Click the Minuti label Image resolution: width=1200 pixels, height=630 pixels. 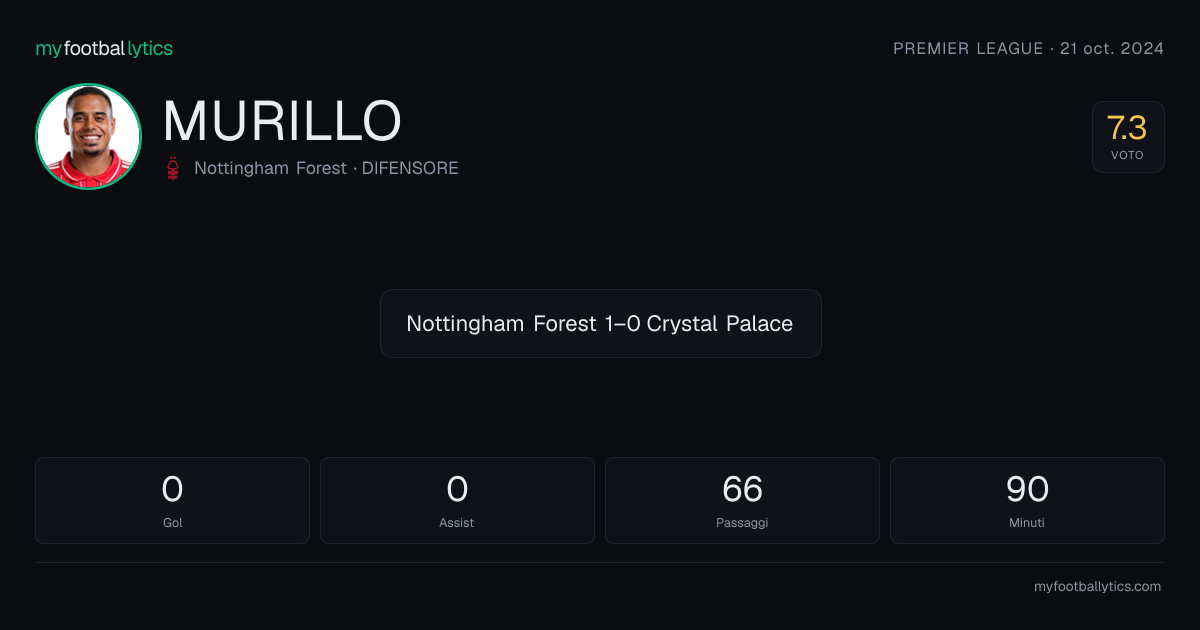[x=1027, y=522]
